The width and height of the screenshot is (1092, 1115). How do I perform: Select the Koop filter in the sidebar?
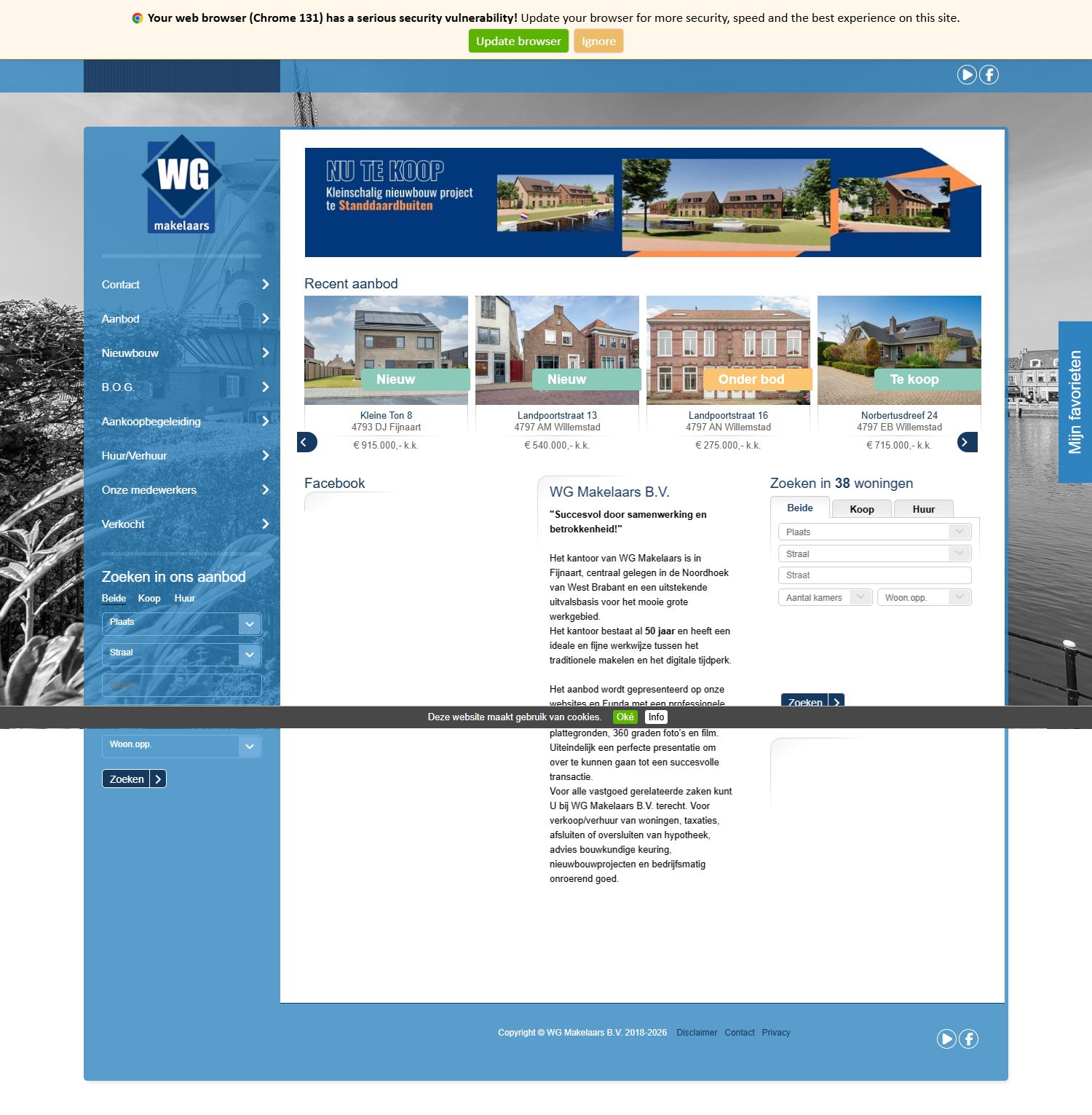tap(149, 598)
